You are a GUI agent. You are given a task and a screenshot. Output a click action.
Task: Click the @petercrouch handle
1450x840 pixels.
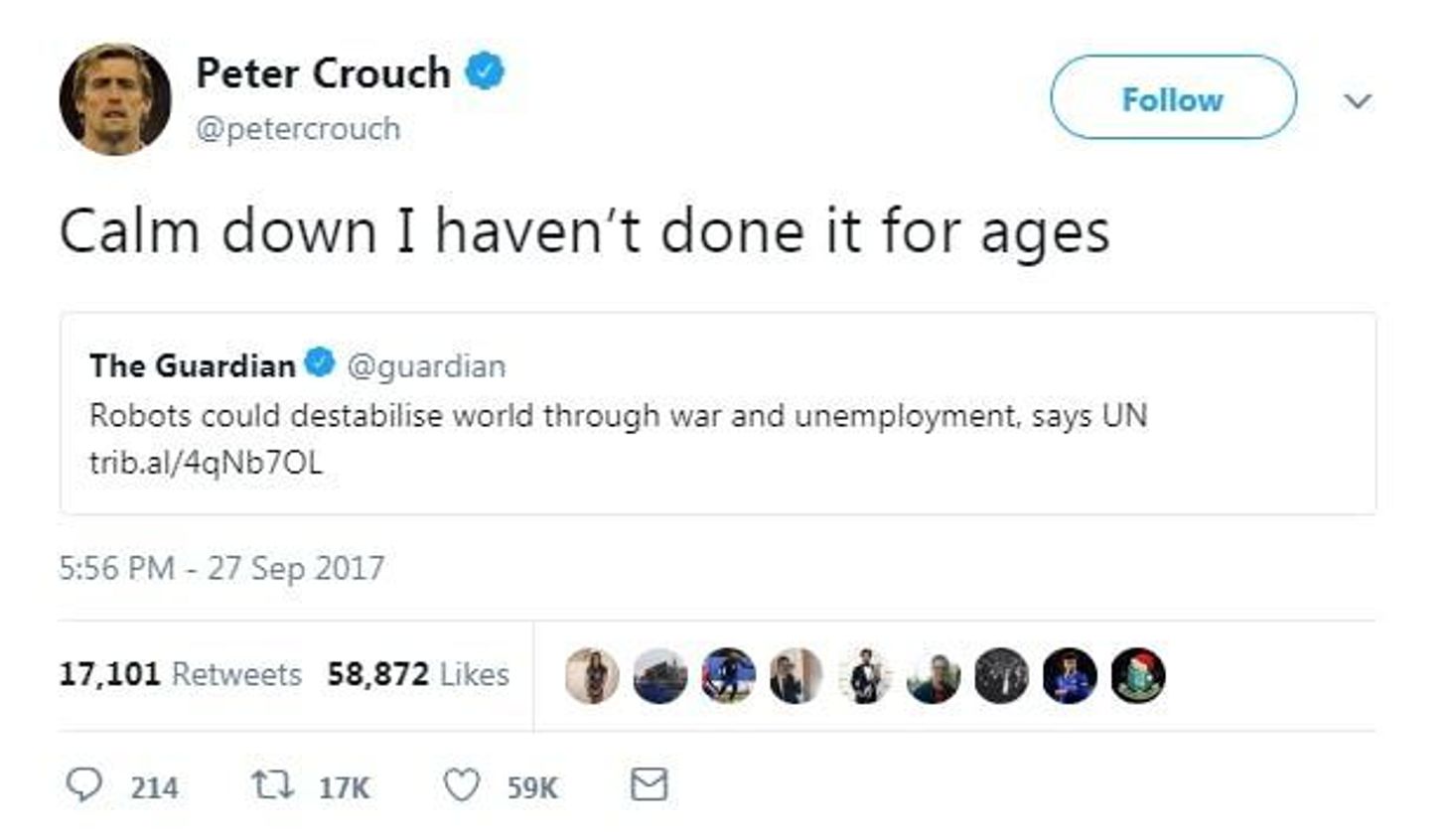(298, 127)
